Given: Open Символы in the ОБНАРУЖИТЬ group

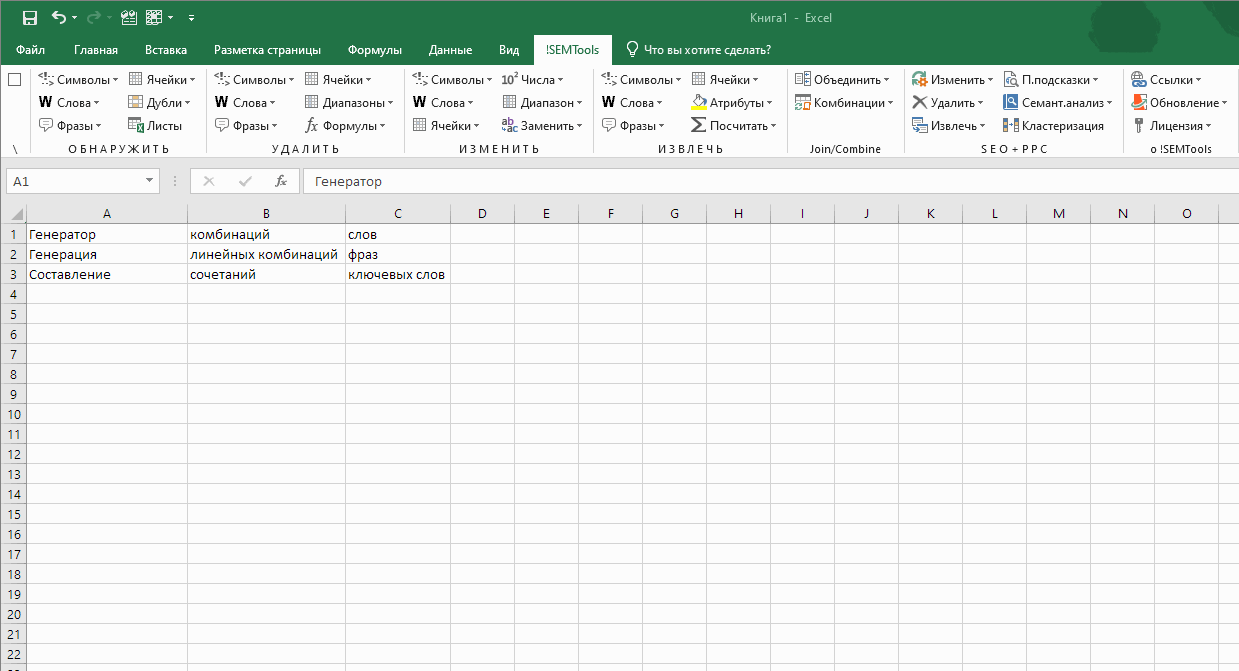Looking at the screenshot, I should (78, 79).
